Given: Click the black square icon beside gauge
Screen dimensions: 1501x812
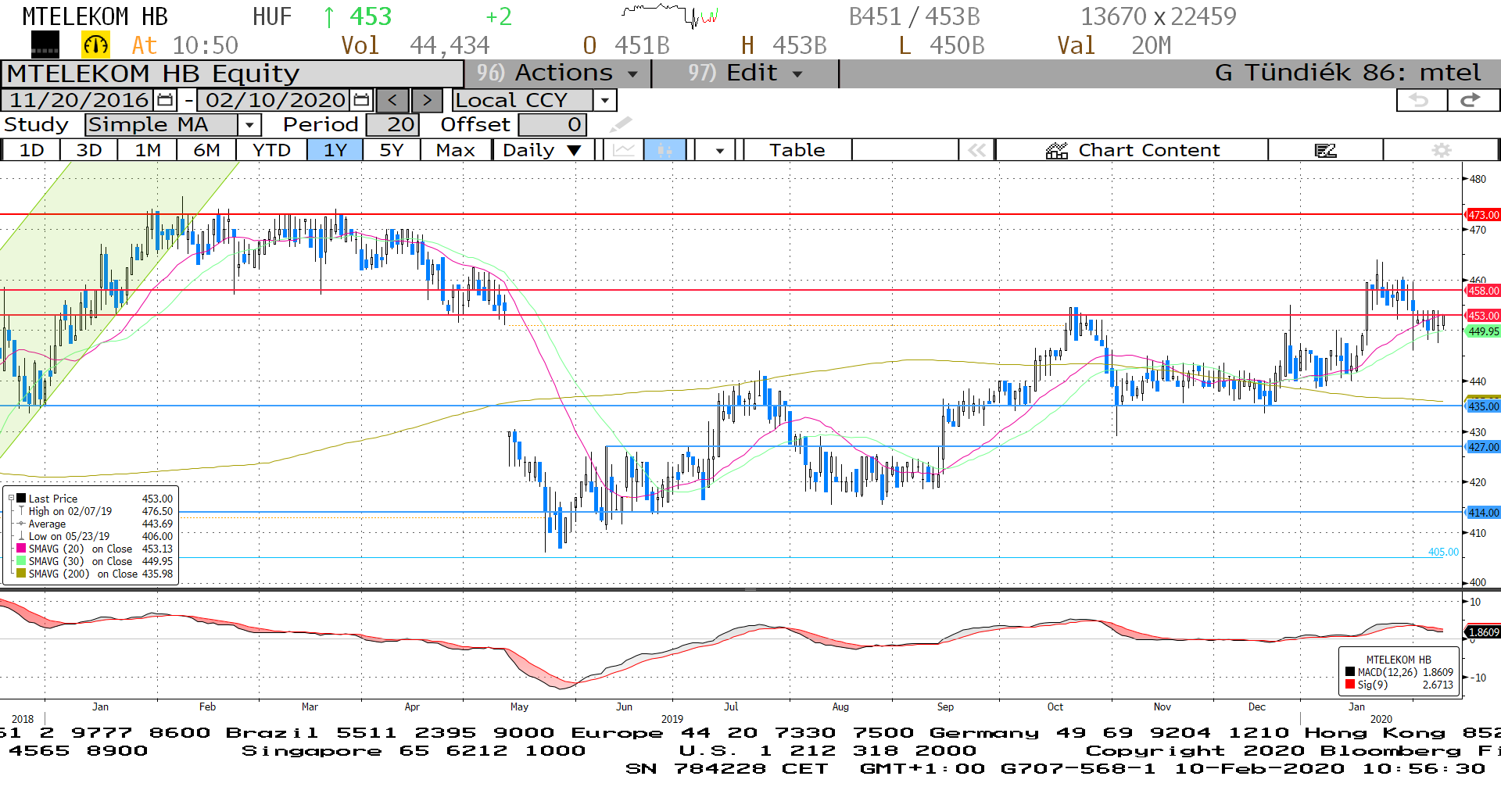Looking at the screenshot, I should tap(45, 45).
